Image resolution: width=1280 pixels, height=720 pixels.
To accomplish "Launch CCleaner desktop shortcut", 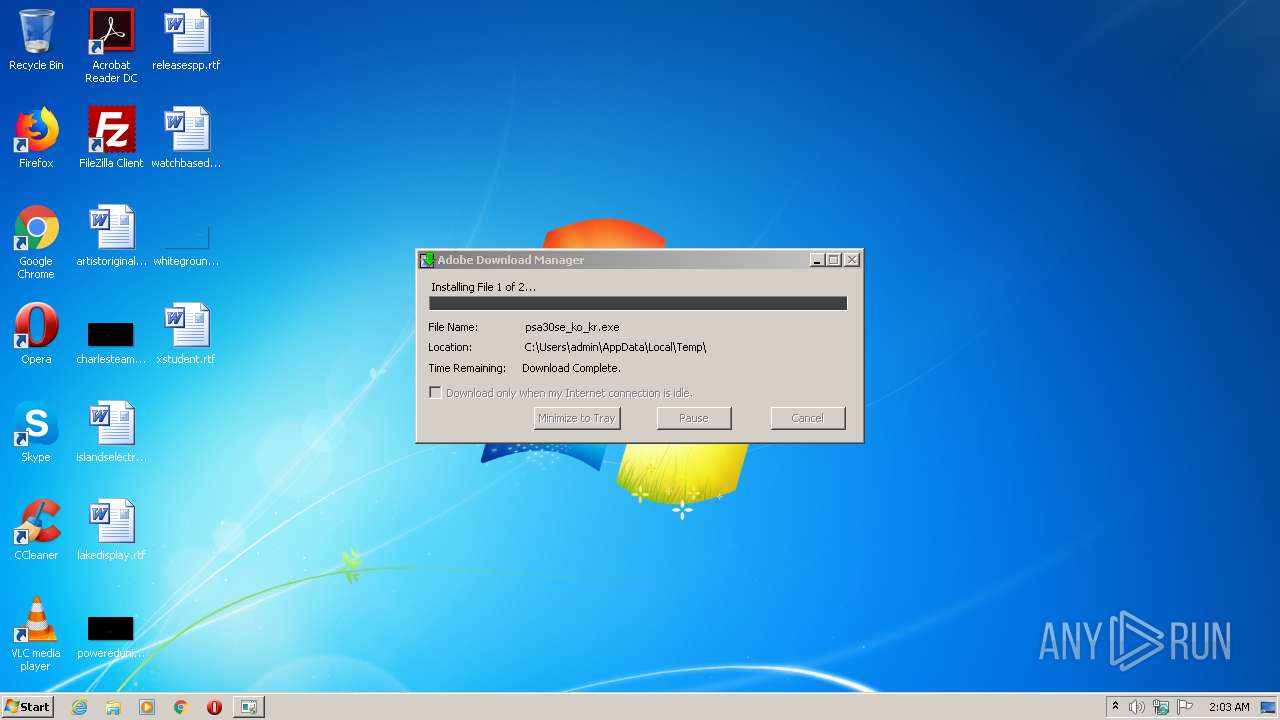I will pyautogui.click(x=36, y=530).
